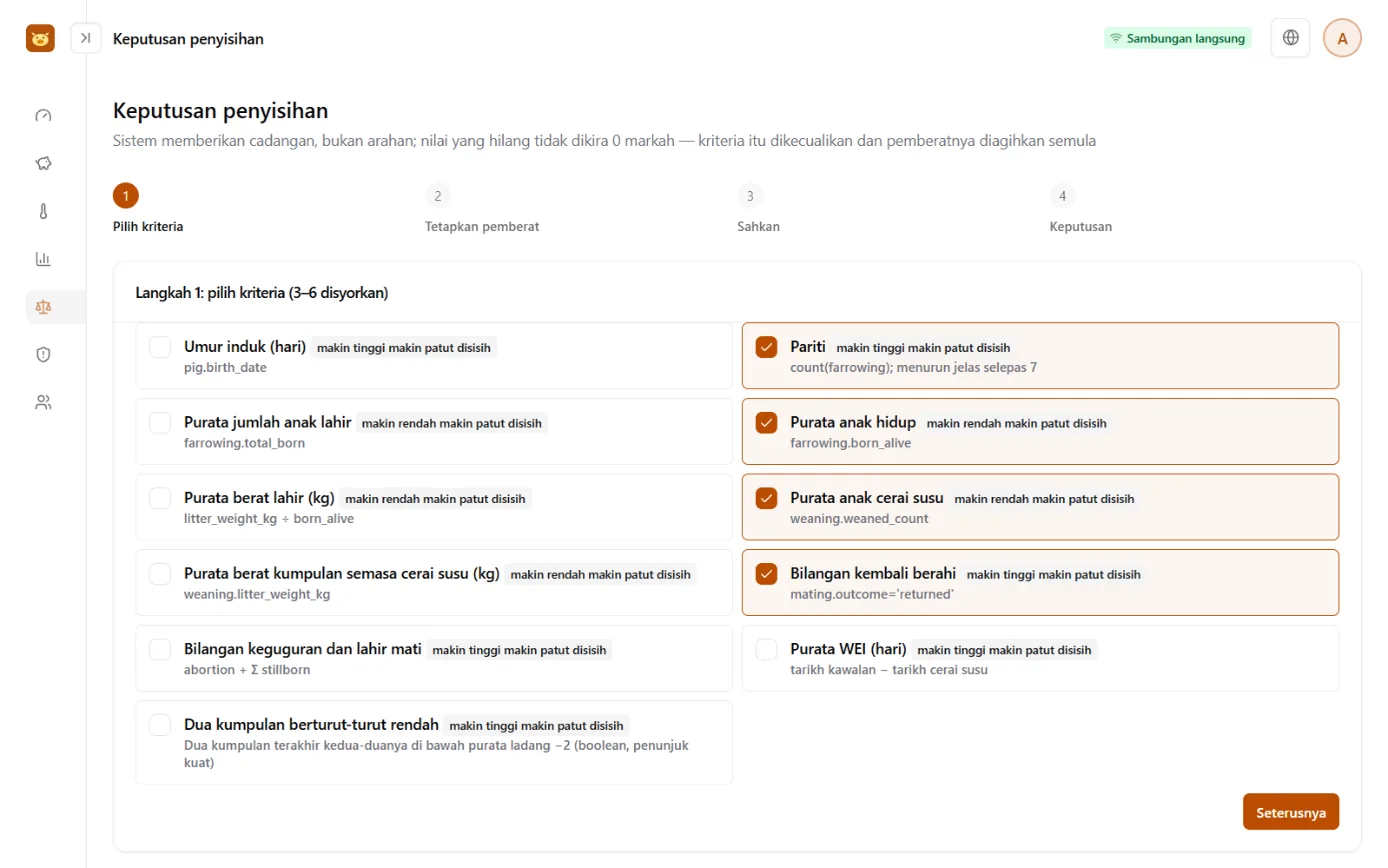Viewport: 1388px width, 868px height.
Task: Click the Langkah 1: pilih kriteria heading
Action: tap(262, 293)
